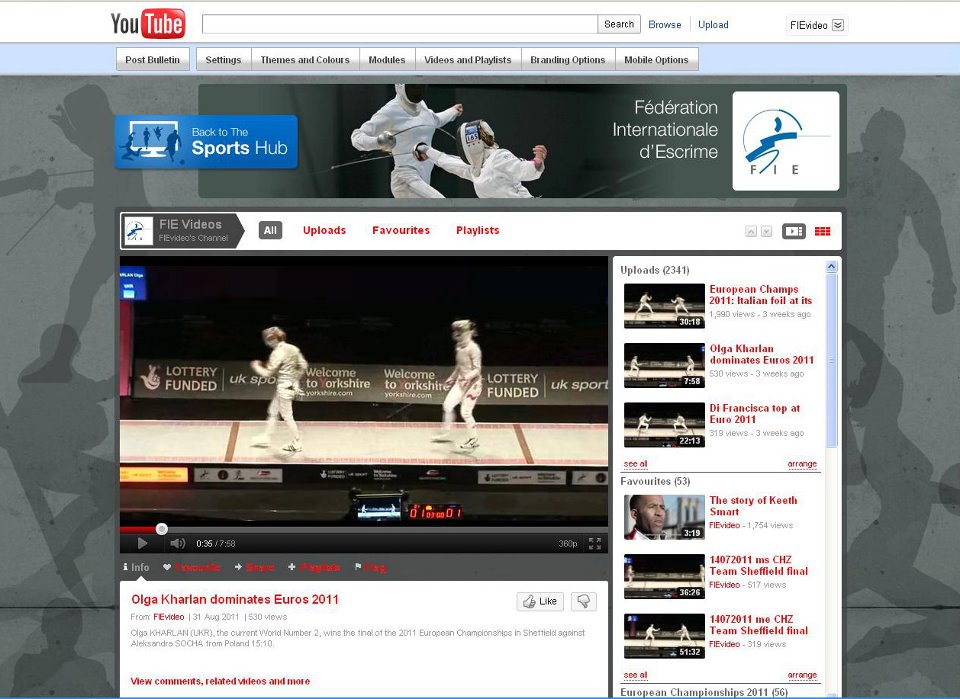Expand the channel panel with down arrow
960x699 pixels.
[x=766, y=232]
